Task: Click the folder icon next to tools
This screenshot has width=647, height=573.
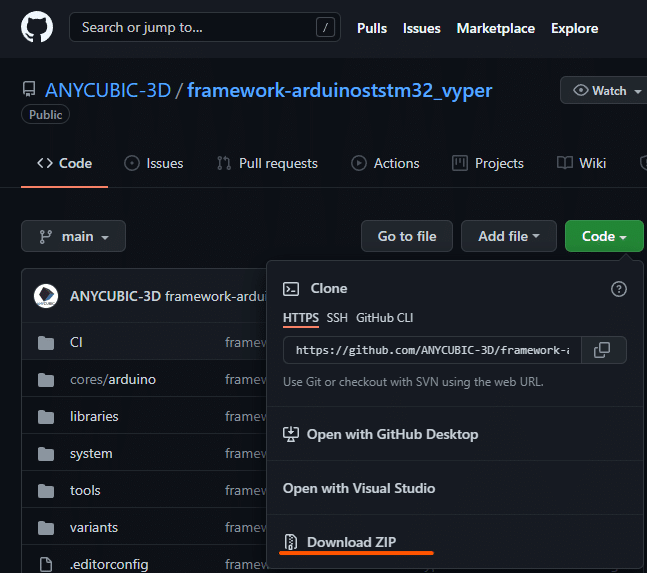Action: pyautogui.click(x=46, y=490)
